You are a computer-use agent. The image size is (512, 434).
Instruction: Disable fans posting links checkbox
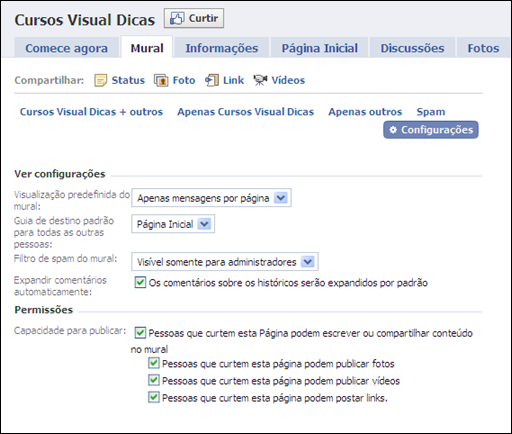tap(154, 397)
